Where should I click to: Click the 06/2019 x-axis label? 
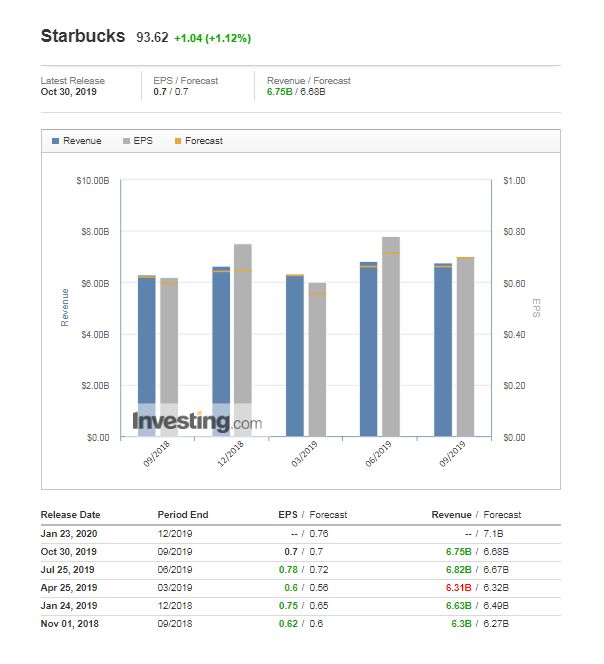click(x=378, y=454)
